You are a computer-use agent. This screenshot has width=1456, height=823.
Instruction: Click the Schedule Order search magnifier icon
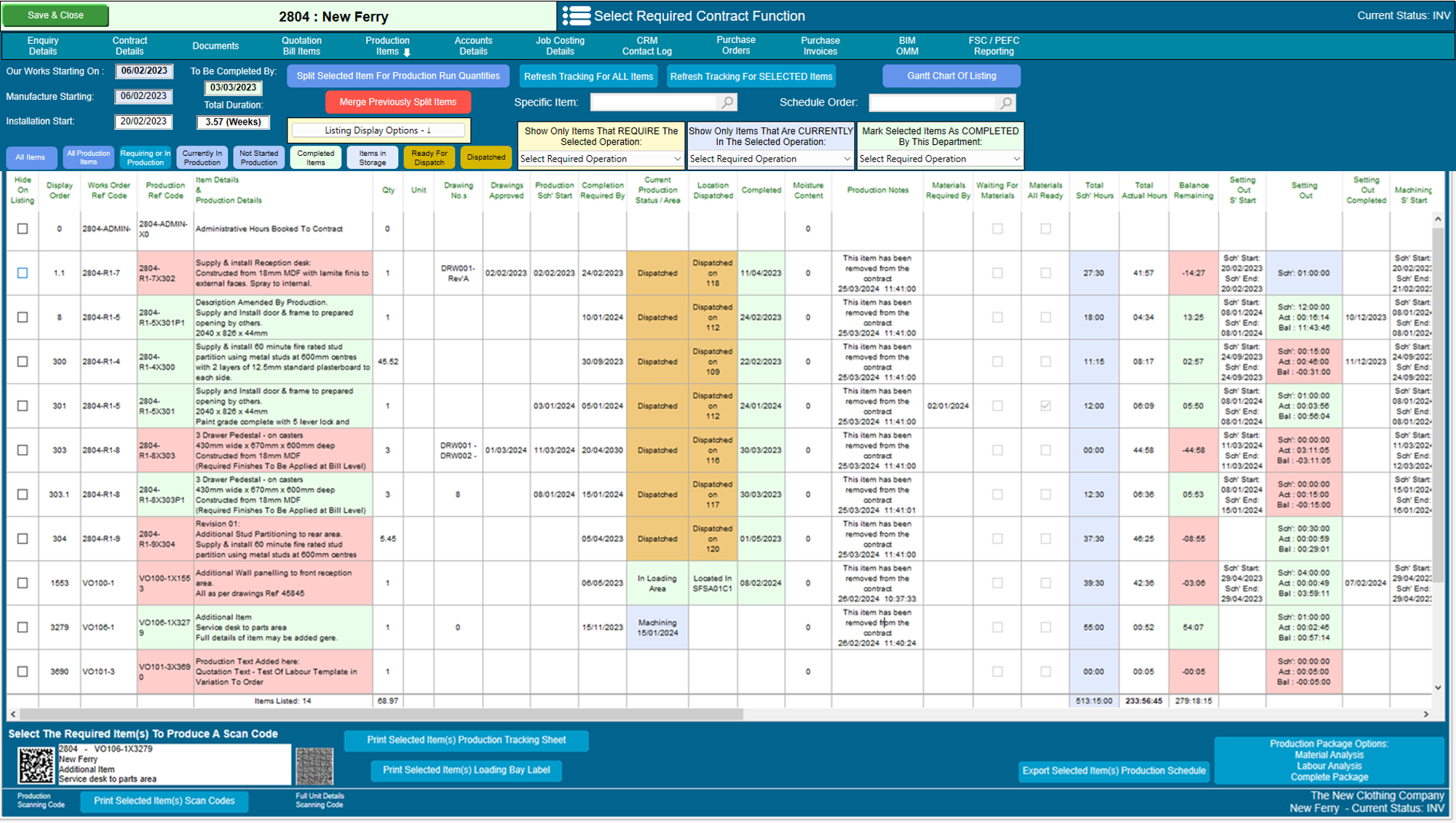(x=1005, y=103)
